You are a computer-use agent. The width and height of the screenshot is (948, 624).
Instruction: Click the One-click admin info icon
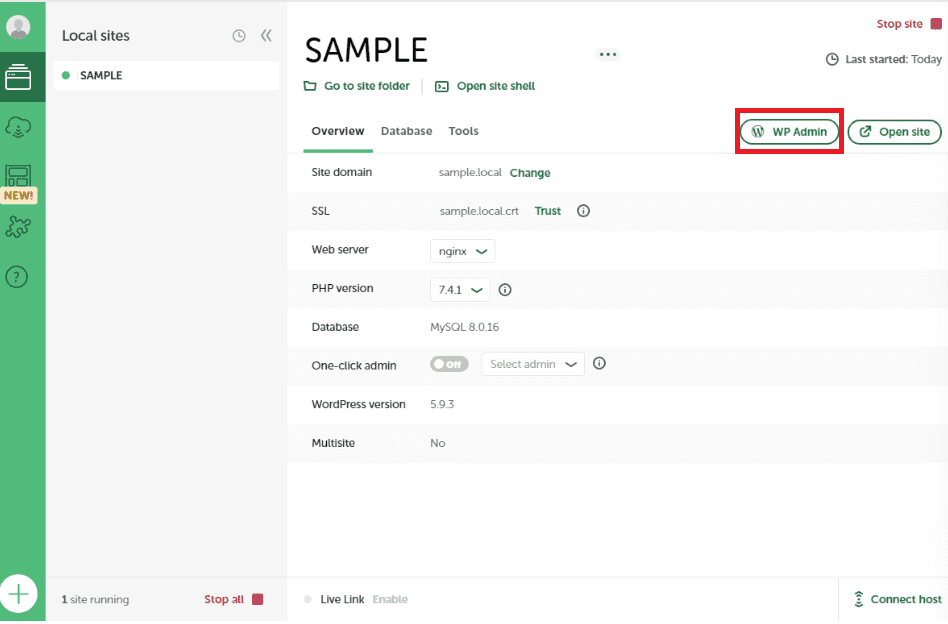click(599, 363)
